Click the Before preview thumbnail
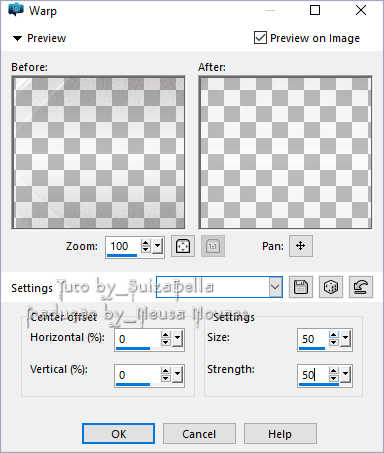This screenshot has width=384, height=453. coord(98,152)
